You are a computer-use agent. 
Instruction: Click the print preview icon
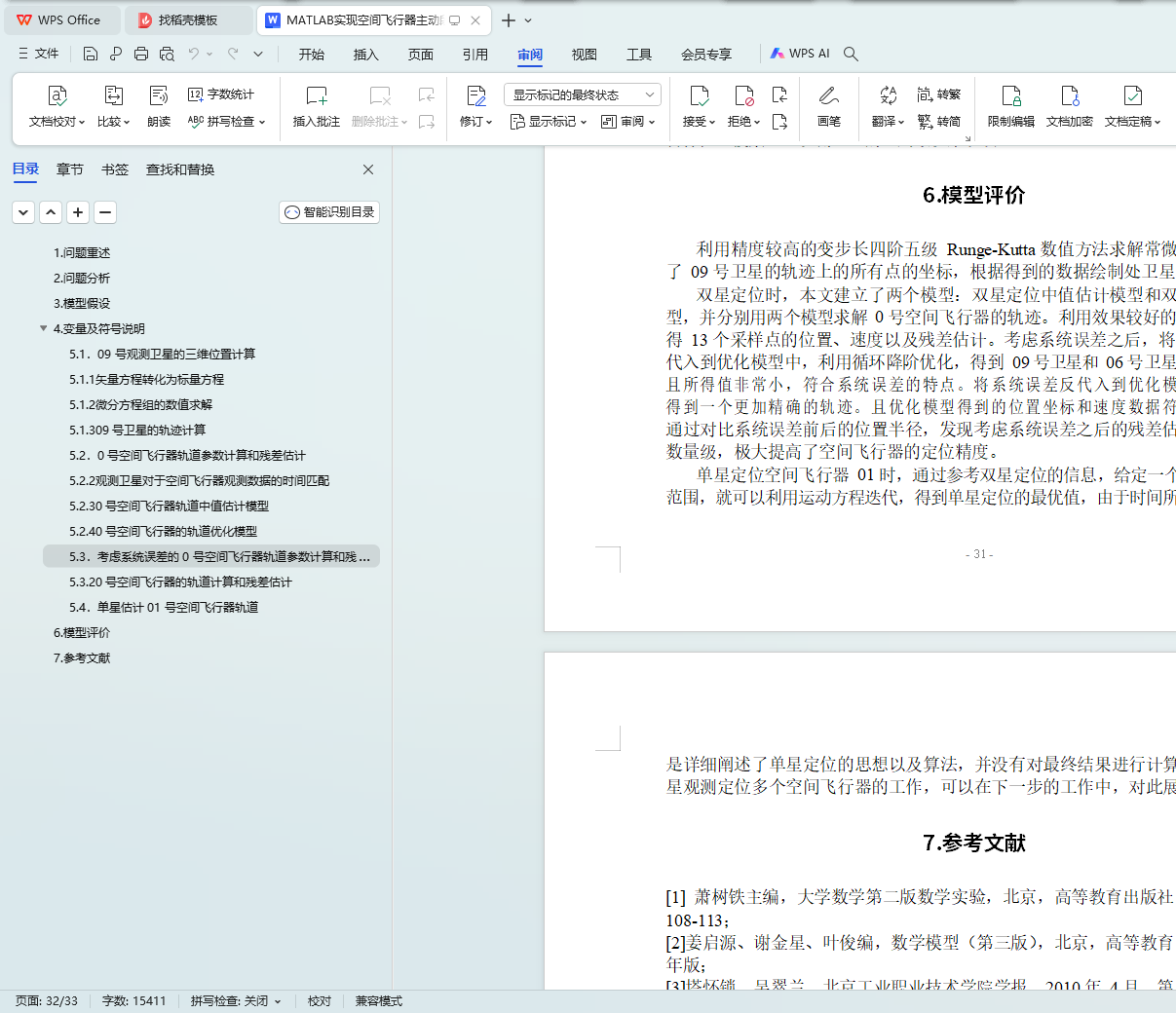[x=167, y=54]
